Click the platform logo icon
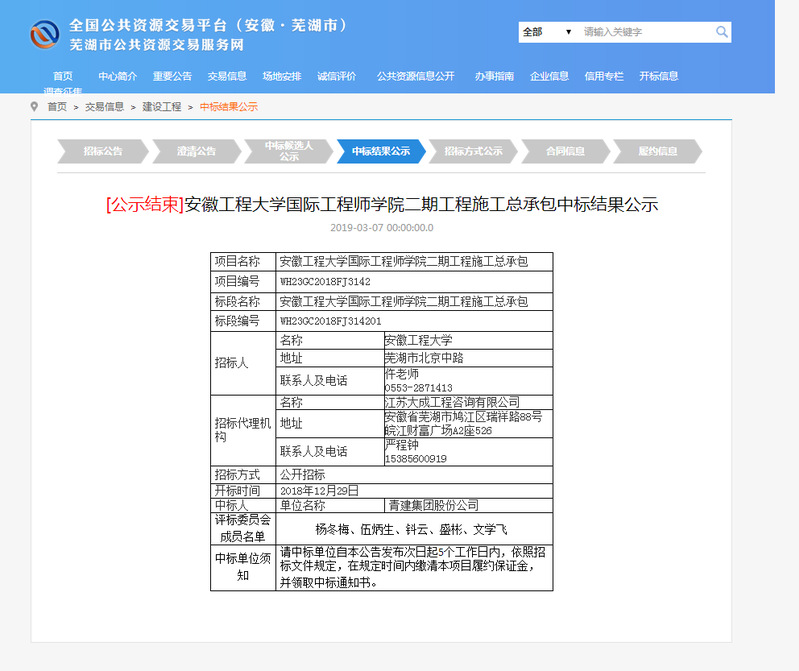799x671 pixels. 45,34
